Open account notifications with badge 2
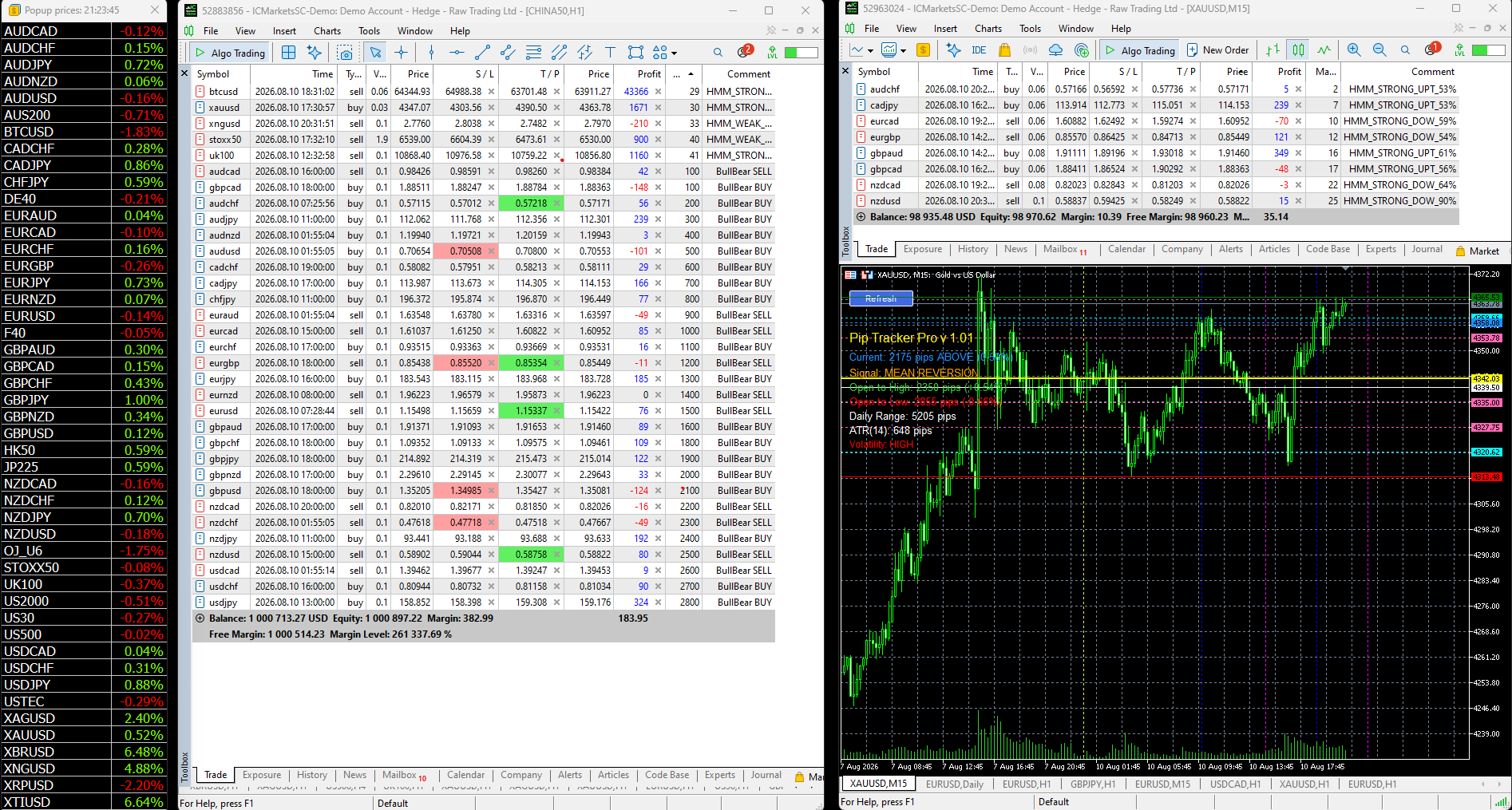 (x=745, y=52)
